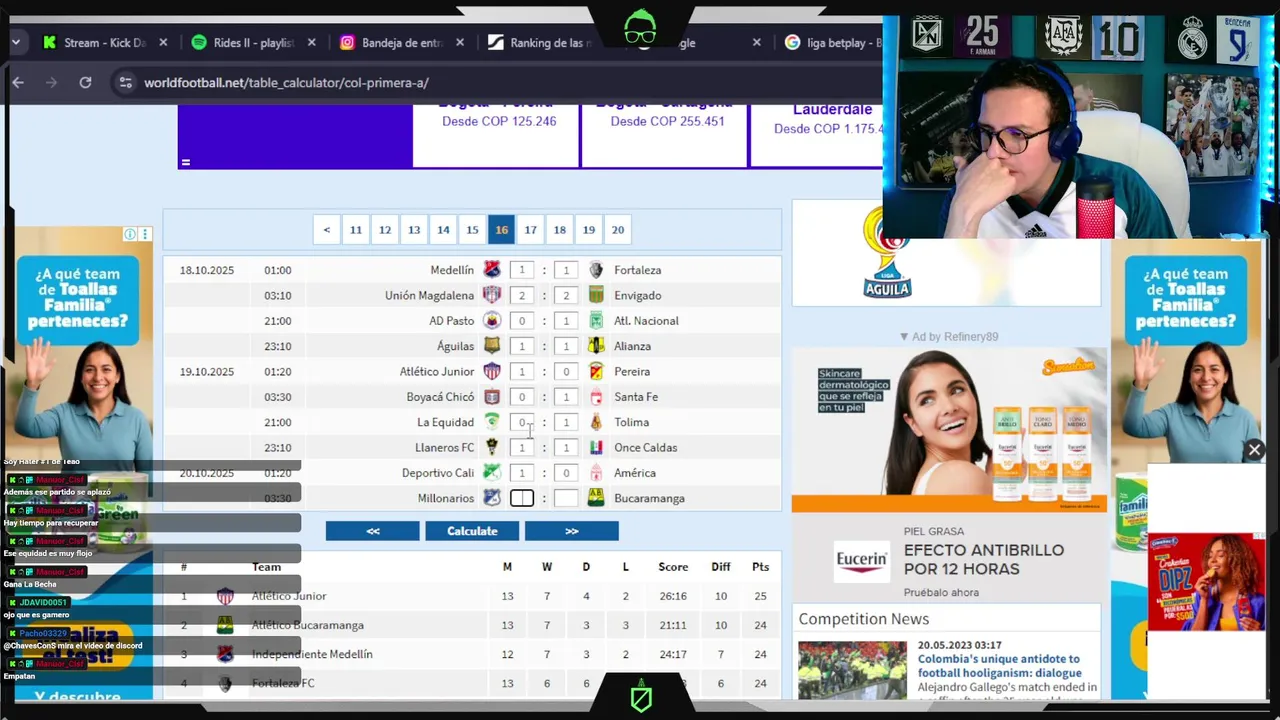Viewport: 1280px width, 720px height.
Task: Click the Unión Magdalena club crest
Action: pyautogui.click(x=491, y=295)
